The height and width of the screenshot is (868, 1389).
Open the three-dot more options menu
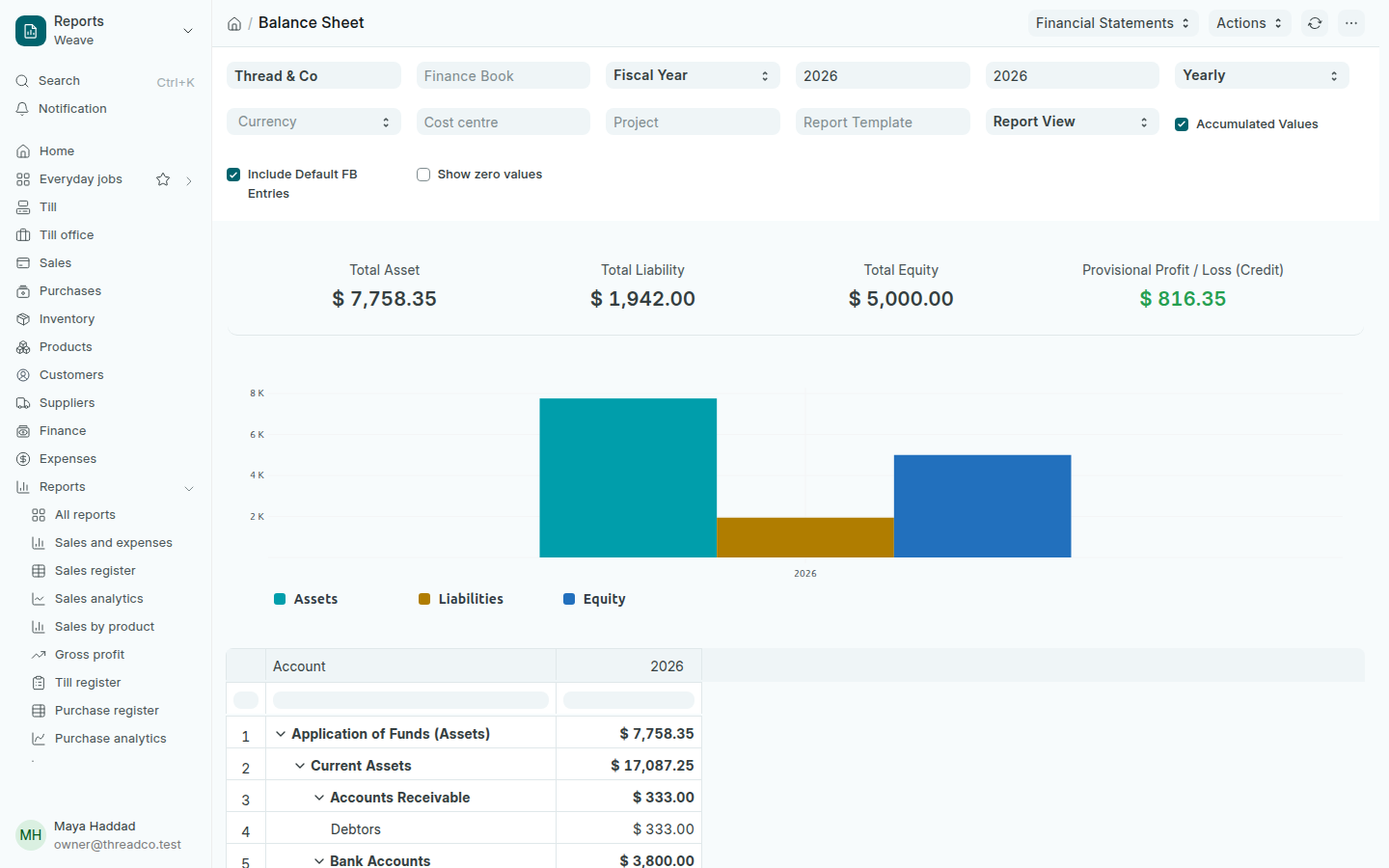pyautogui.click(x=1351, y=23)
